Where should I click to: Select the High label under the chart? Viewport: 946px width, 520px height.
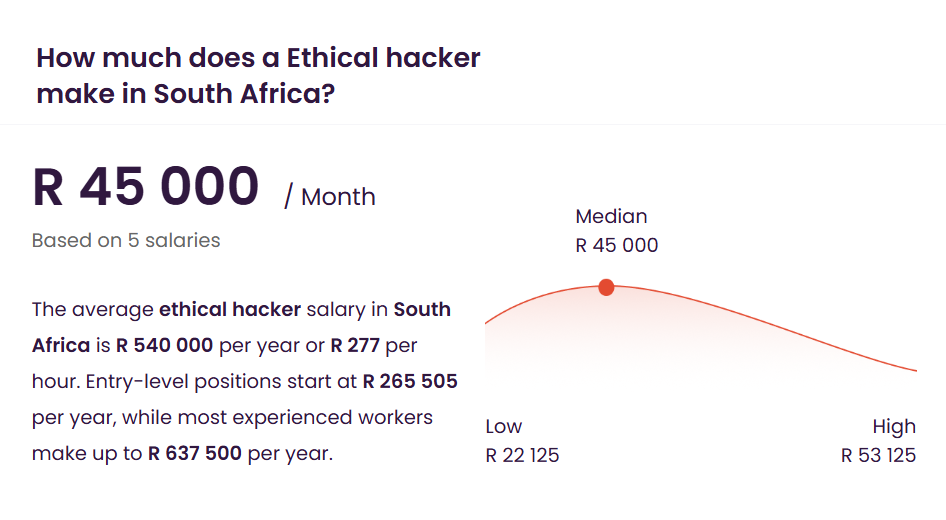click(894, 426)
